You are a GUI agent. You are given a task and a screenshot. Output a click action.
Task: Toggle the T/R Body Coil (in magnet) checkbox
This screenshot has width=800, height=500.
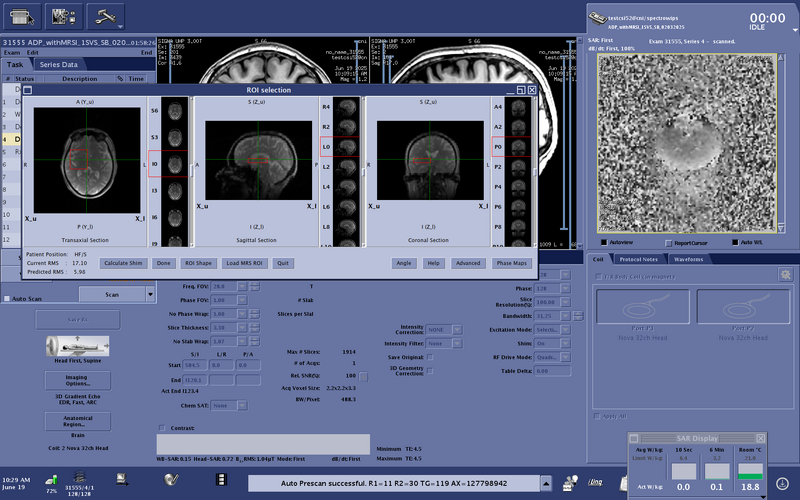pyautogui.click(x=598, y=277)
